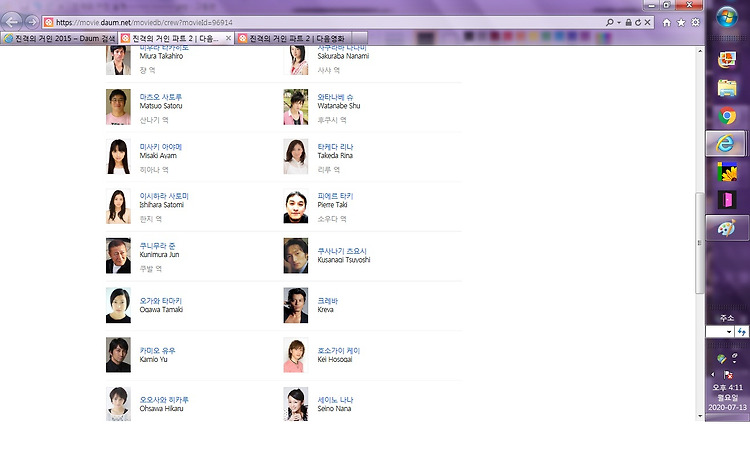
Task: Open Windows Explorer from the taskbar
Action: coord(727,88)
